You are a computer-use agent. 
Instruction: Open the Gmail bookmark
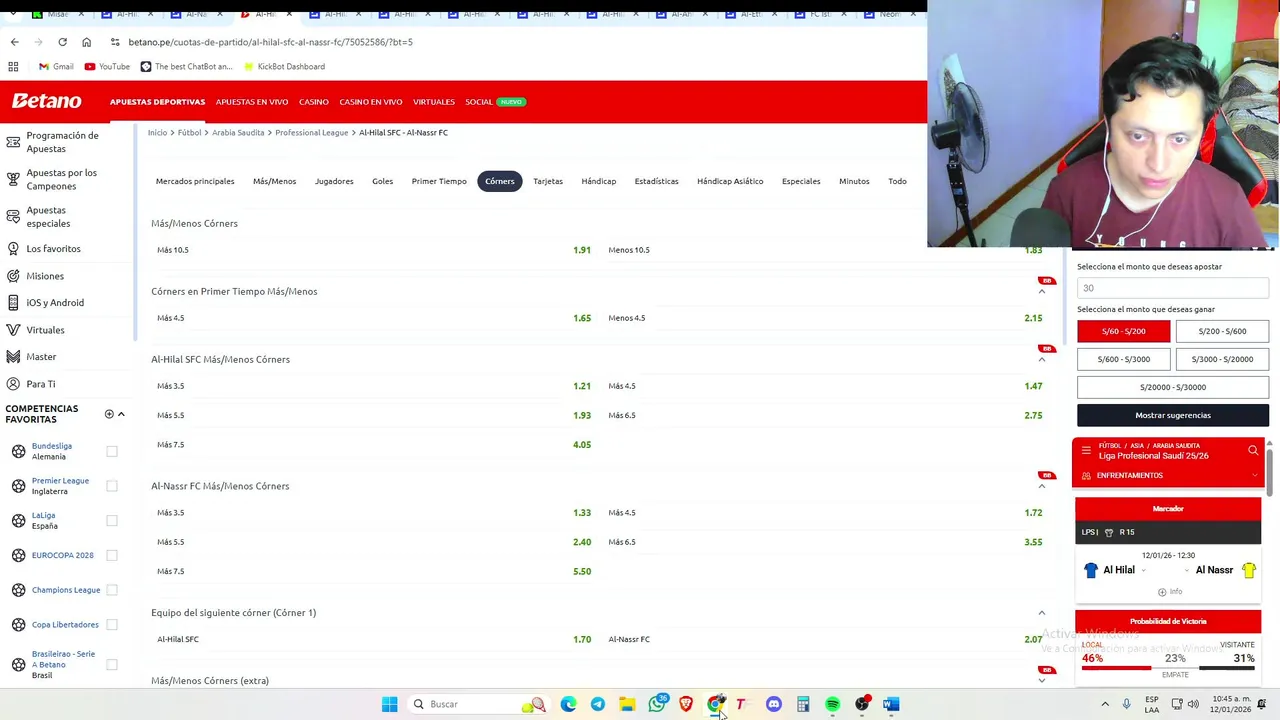point(56,66)
